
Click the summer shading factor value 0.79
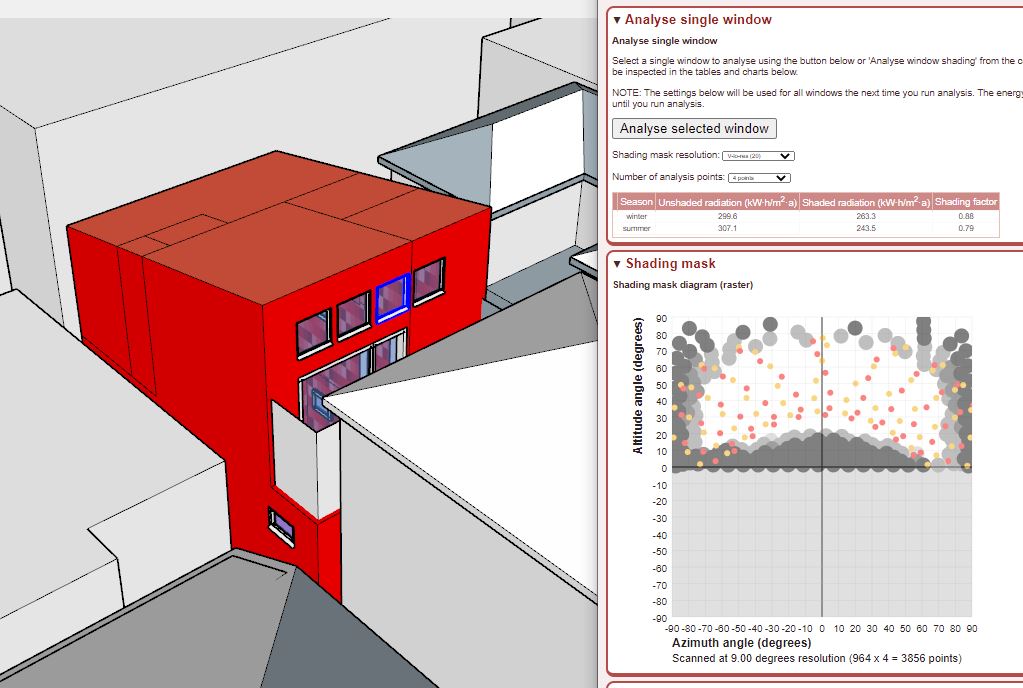click(965, 228)
